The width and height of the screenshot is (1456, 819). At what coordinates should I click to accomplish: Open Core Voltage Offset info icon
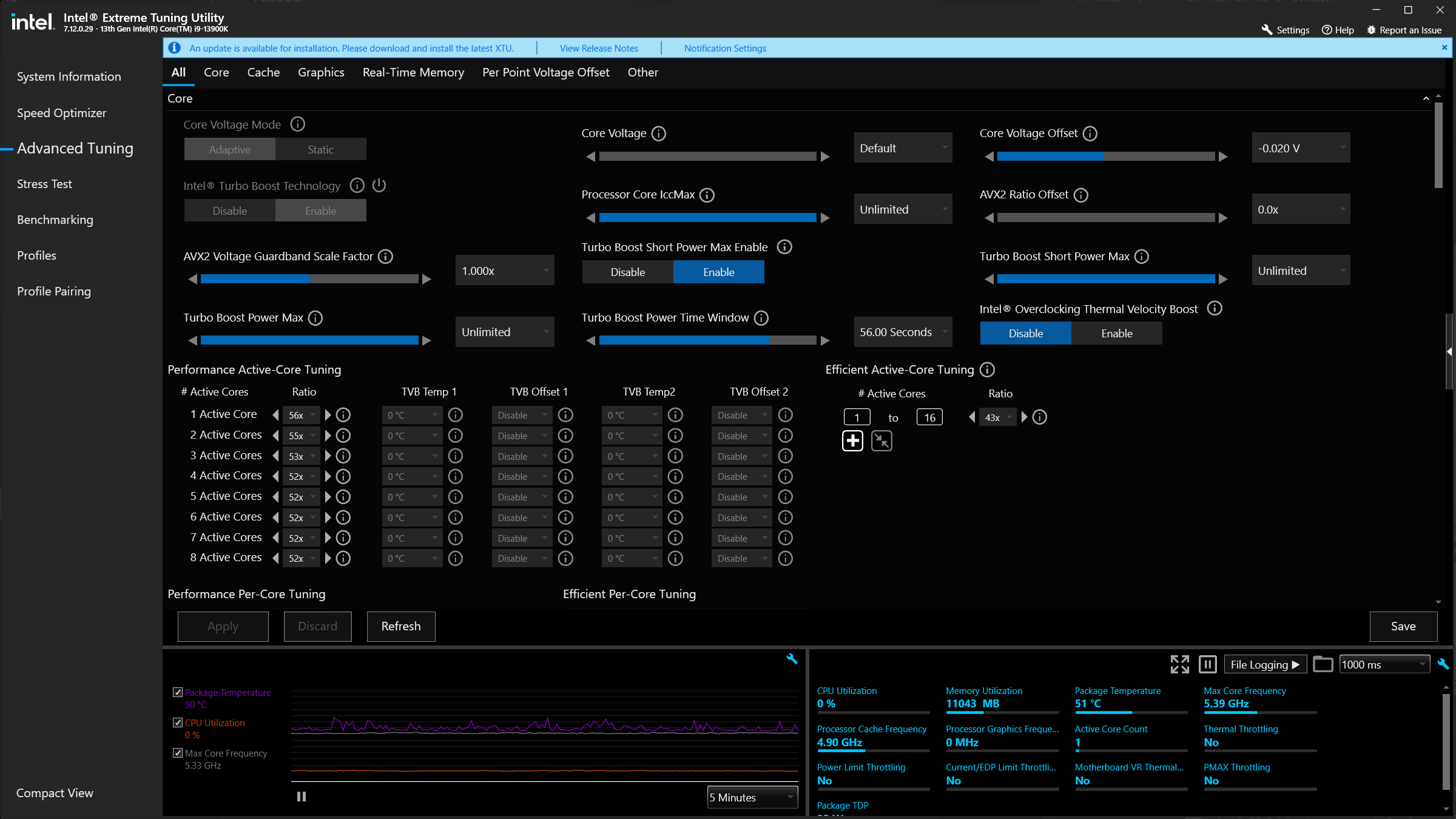coord(1090,133)
